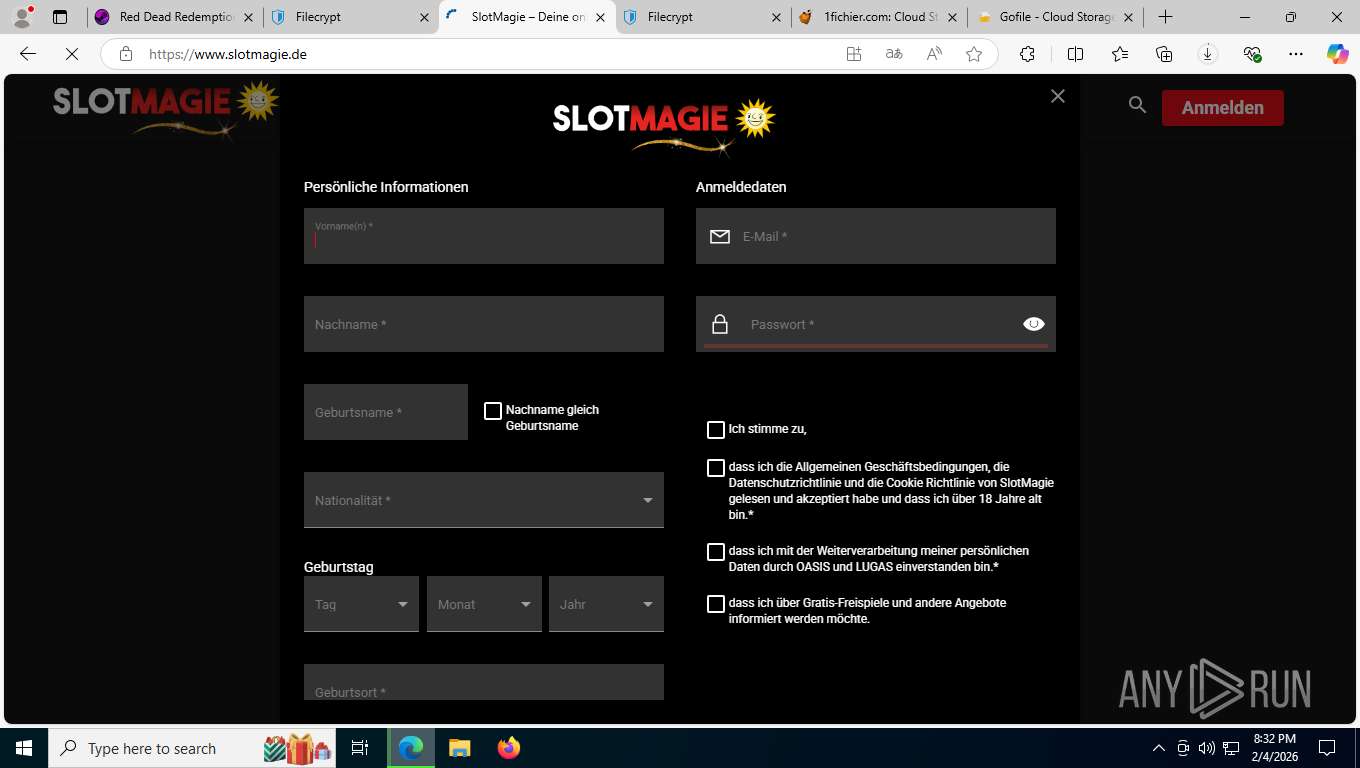
Task: Accept Allgemeinen Geschäftsbedingungen checkbox
Action: (x=716, y=468)
